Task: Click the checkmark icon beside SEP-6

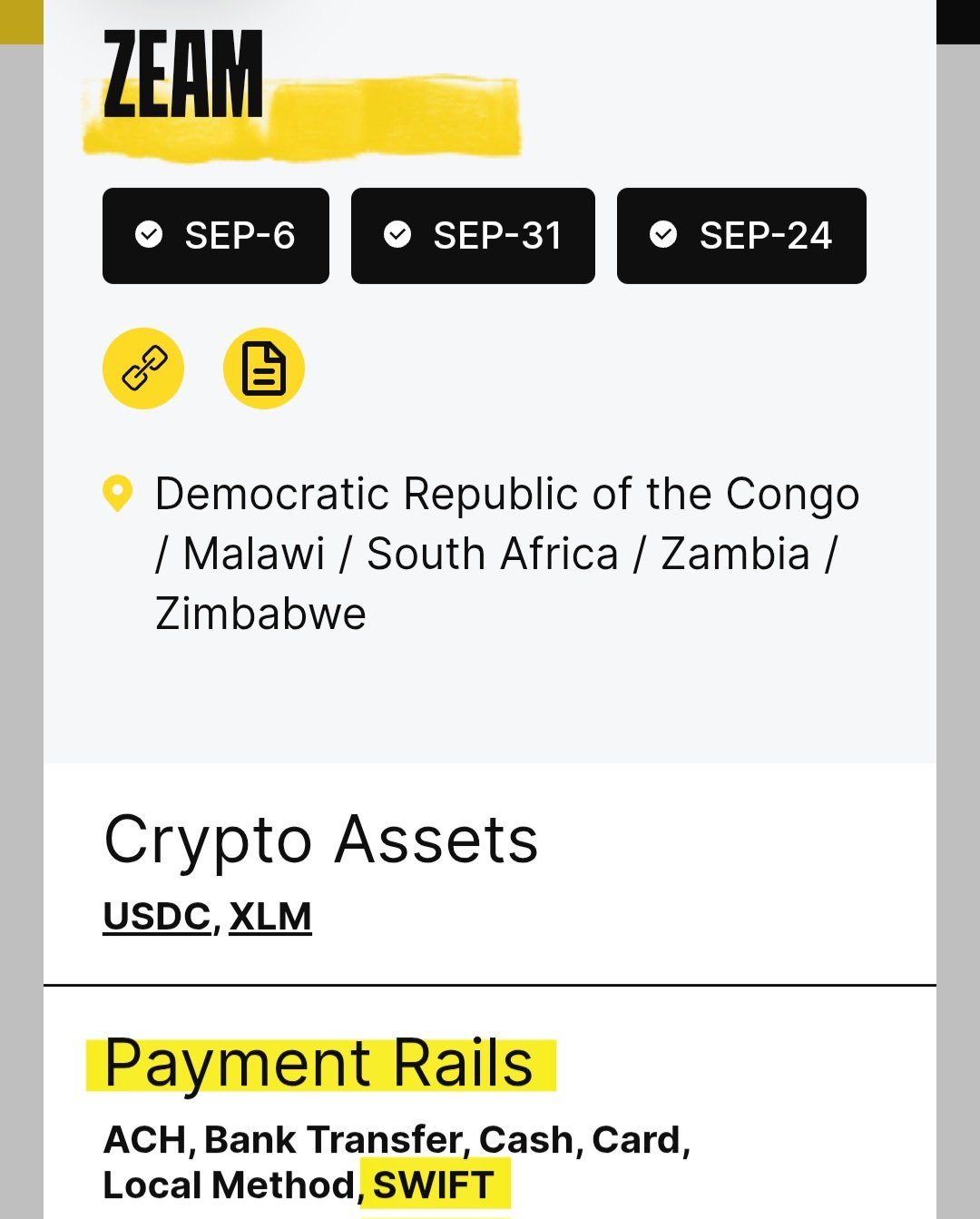Action: click(x=149, y=235)
